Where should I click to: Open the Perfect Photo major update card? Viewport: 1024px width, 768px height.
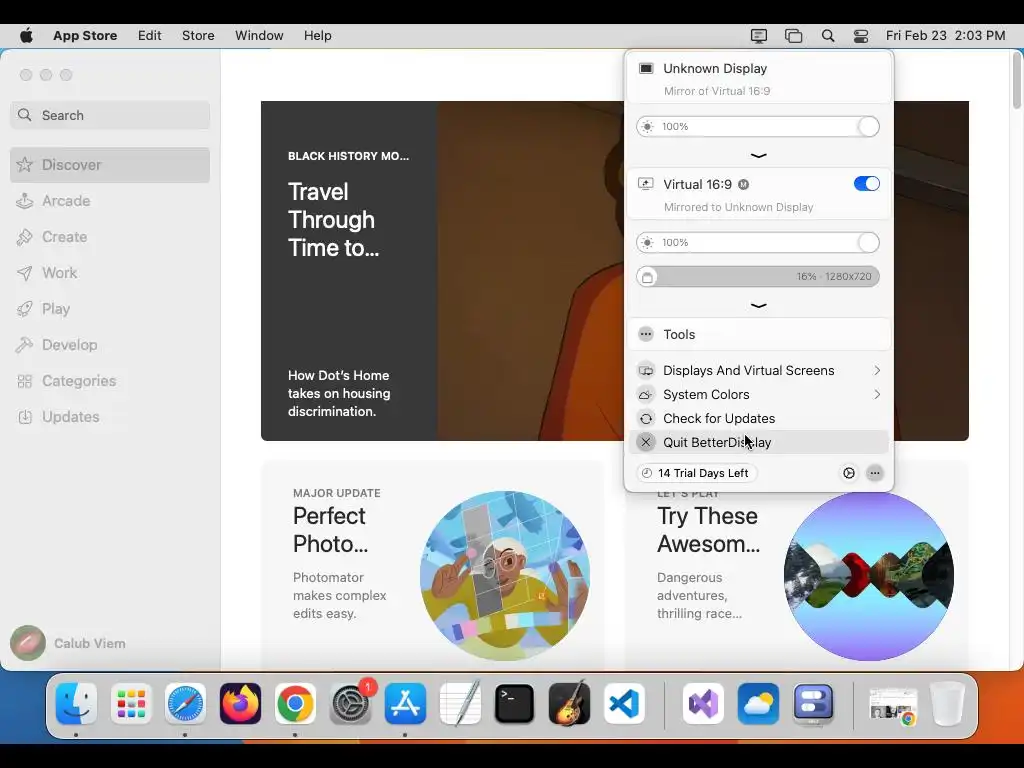pyautogui.click(x=432, y=566)
